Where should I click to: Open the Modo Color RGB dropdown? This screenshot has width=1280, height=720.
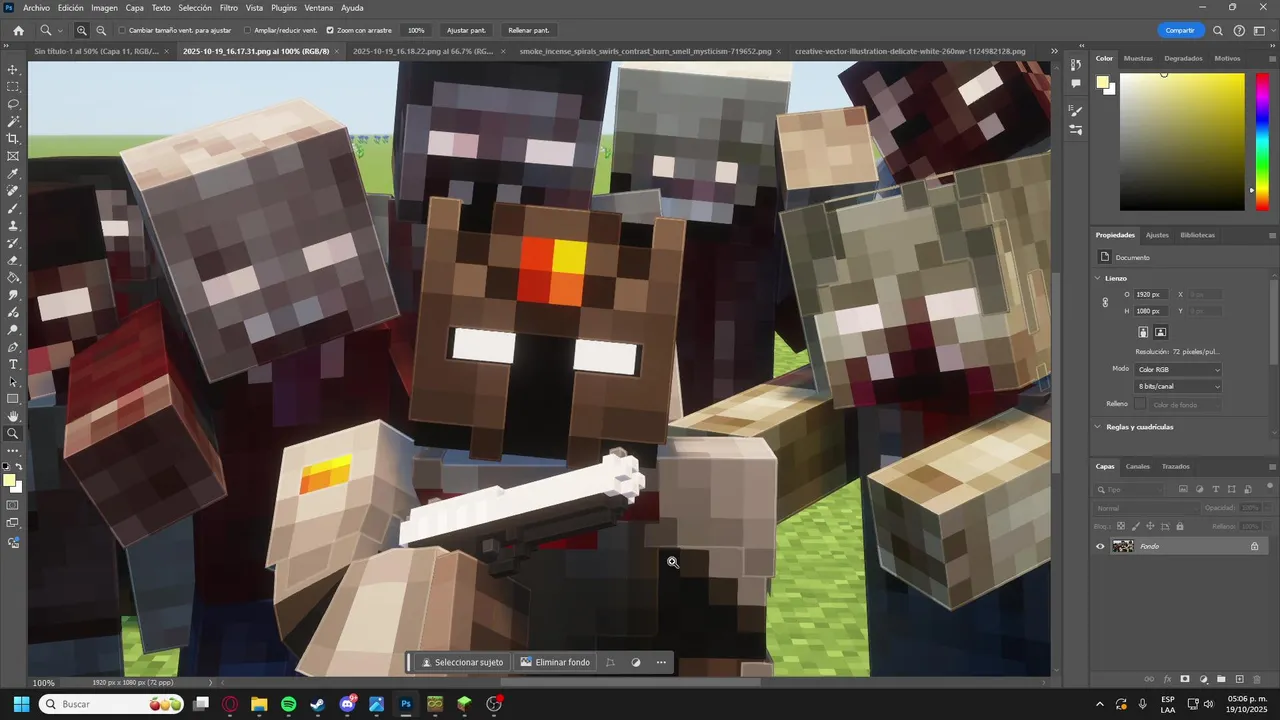1178,369
